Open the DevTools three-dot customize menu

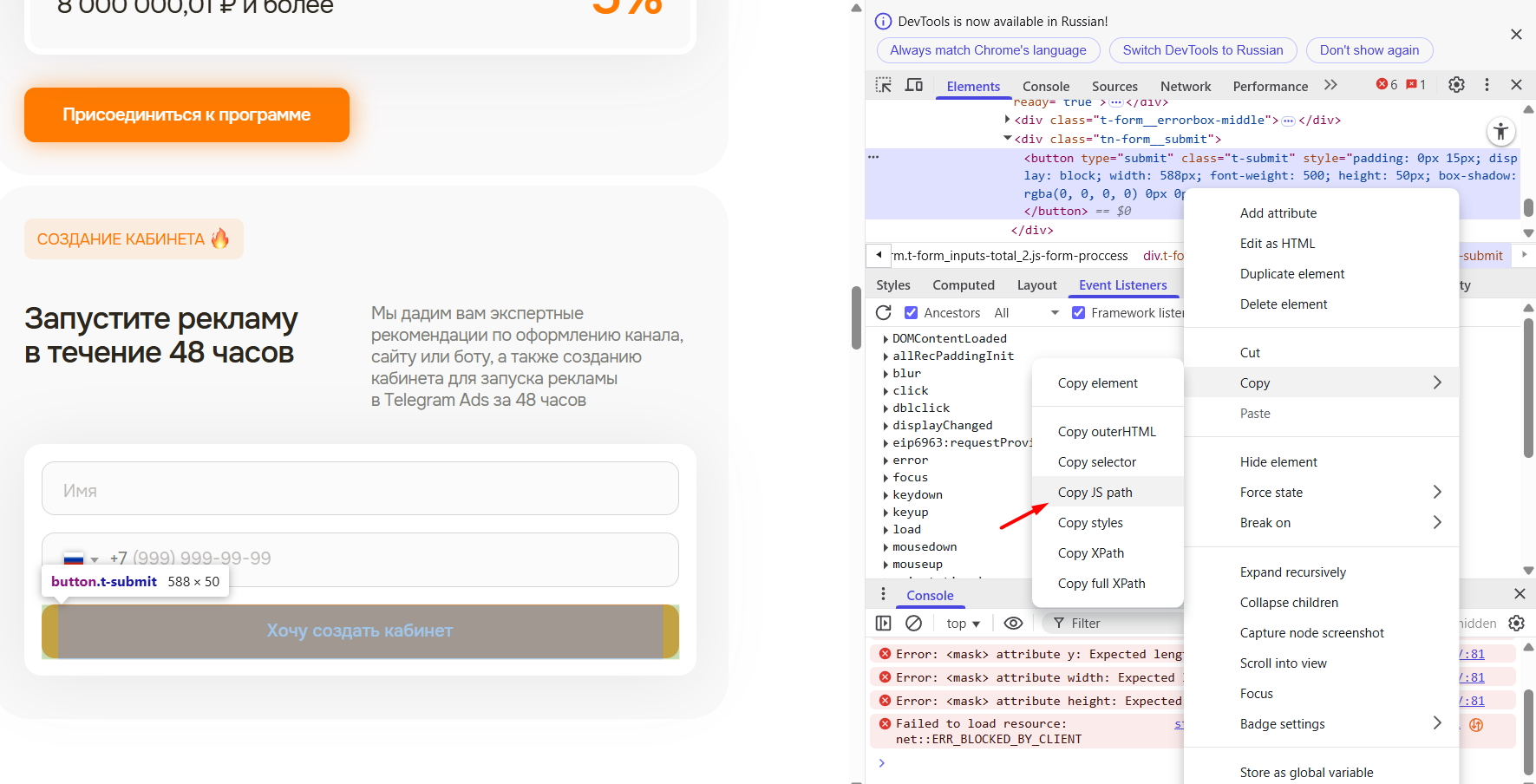[1487, 85]
